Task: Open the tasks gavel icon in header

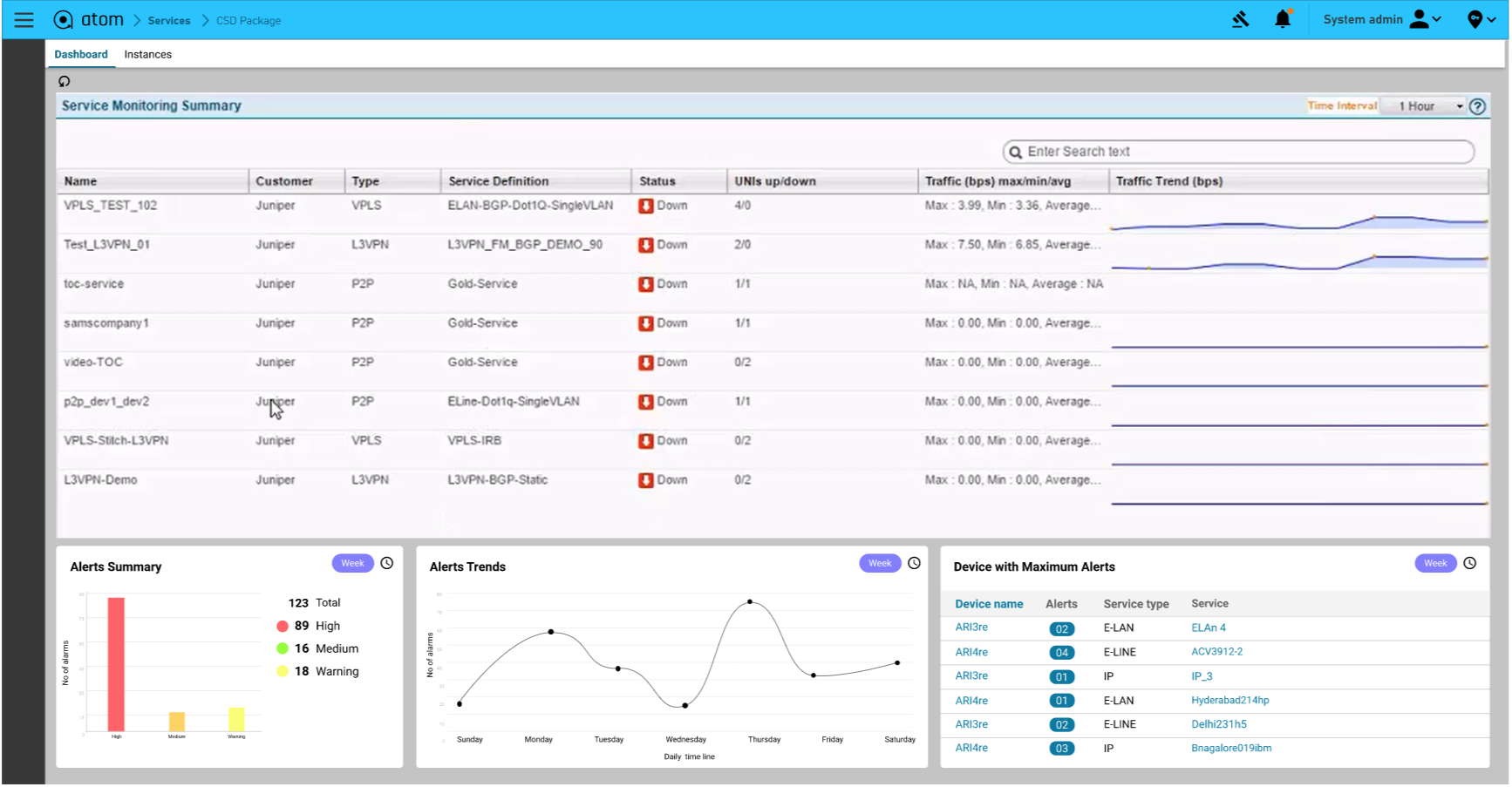Action: tap(1241, 19)
